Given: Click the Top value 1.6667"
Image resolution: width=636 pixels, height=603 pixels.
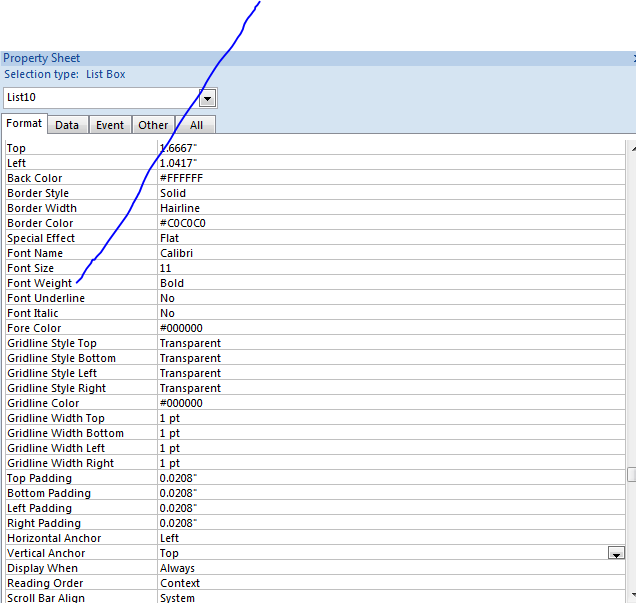Looking at the screenshot, I should point(178,148).
